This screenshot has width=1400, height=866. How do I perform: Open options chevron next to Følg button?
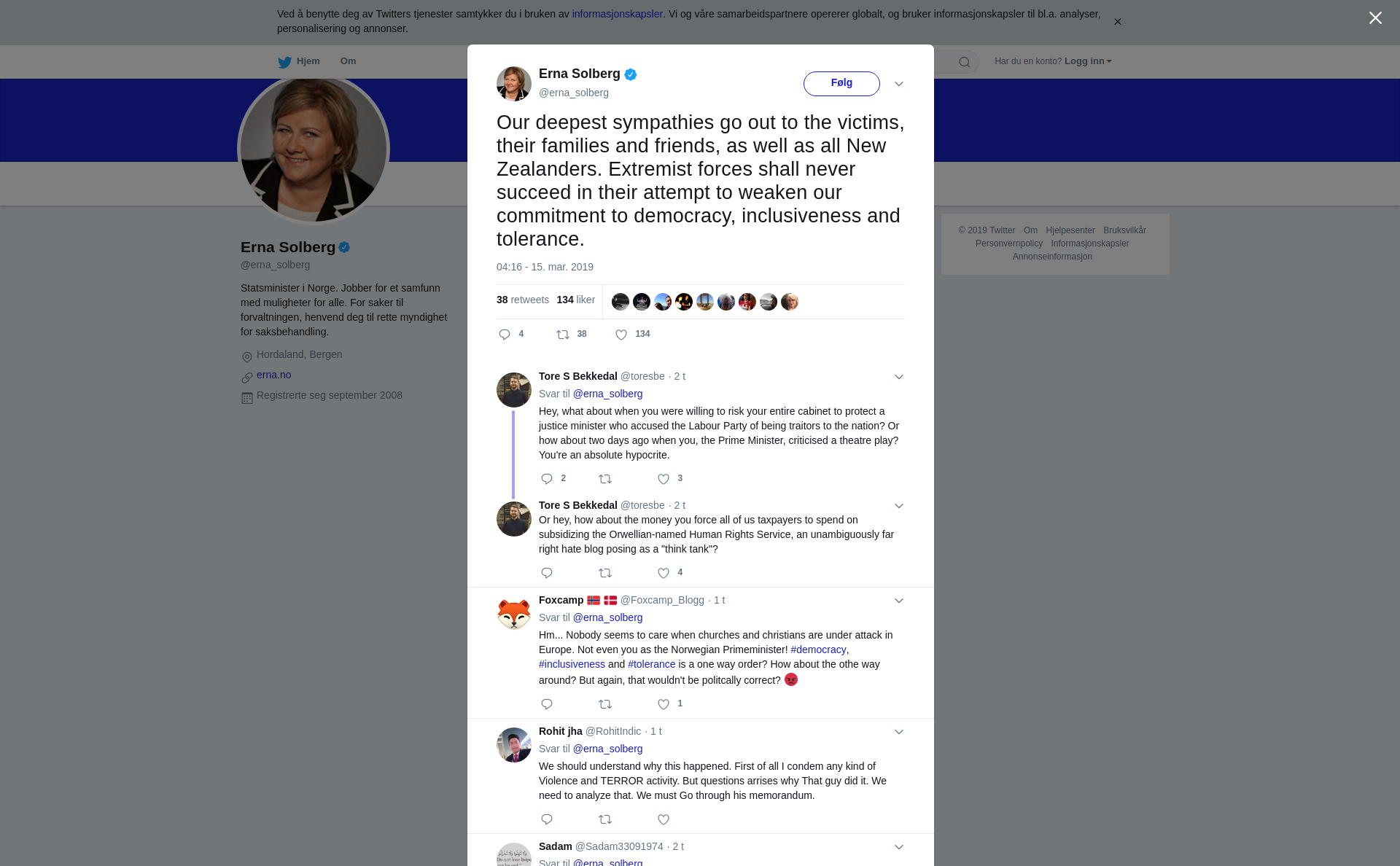point(899,84)
